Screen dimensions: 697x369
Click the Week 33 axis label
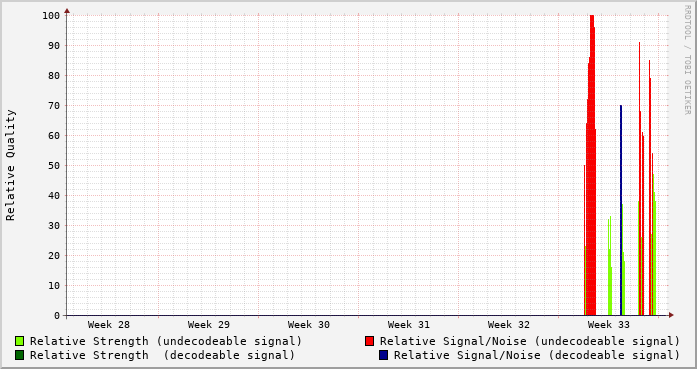[609, 325]
